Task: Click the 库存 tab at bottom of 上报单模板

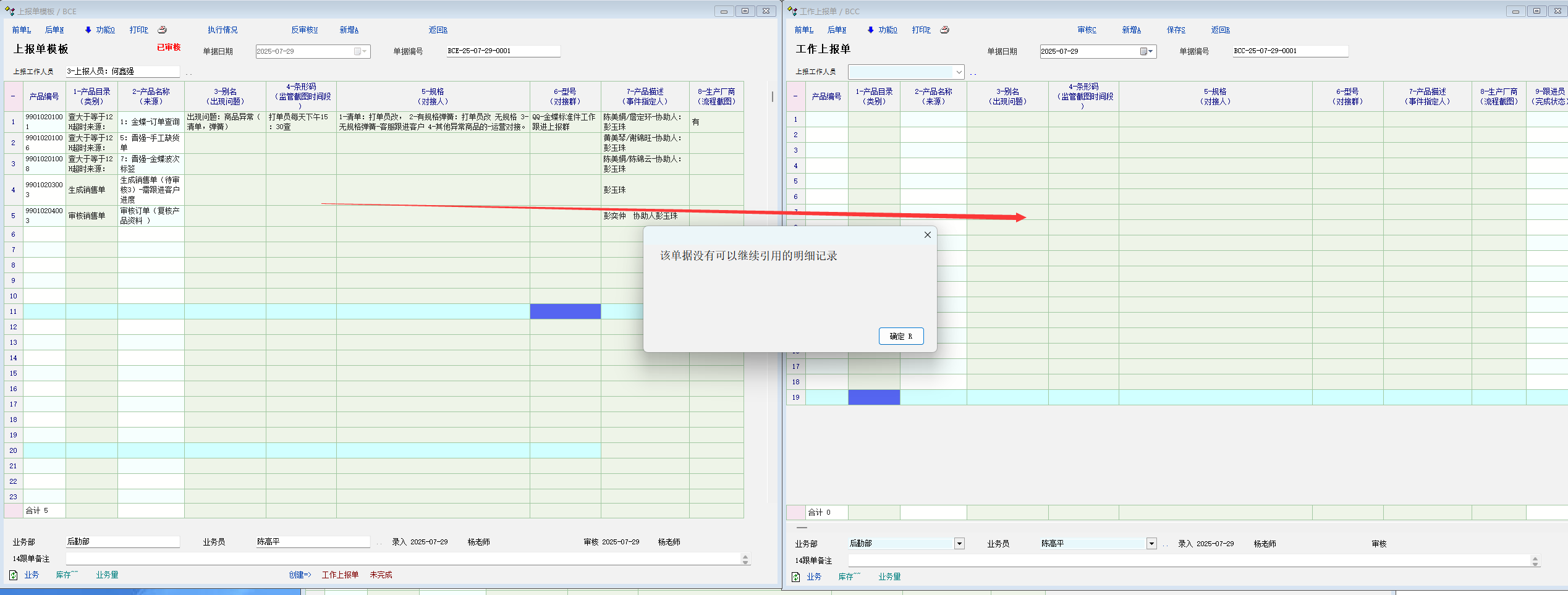Action: pyautogui.click(x=66, y=575)
